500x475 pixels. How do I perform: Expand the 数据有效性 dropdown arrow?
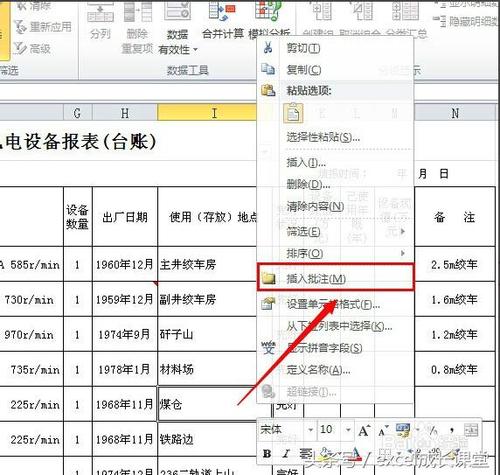pyautogui.click(x=195, y=50)
